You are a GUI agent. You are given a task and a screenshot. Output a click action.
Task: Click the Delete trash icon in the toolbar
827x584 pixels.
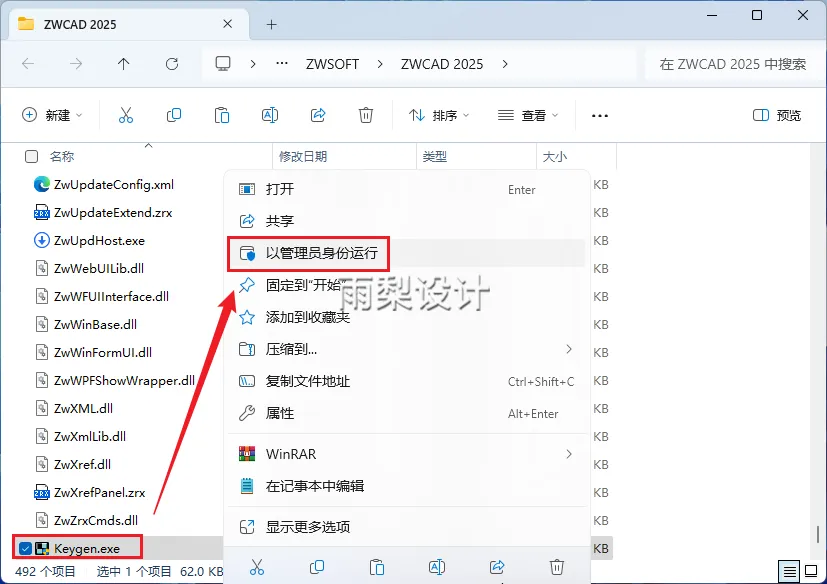(x=366, y=115)
